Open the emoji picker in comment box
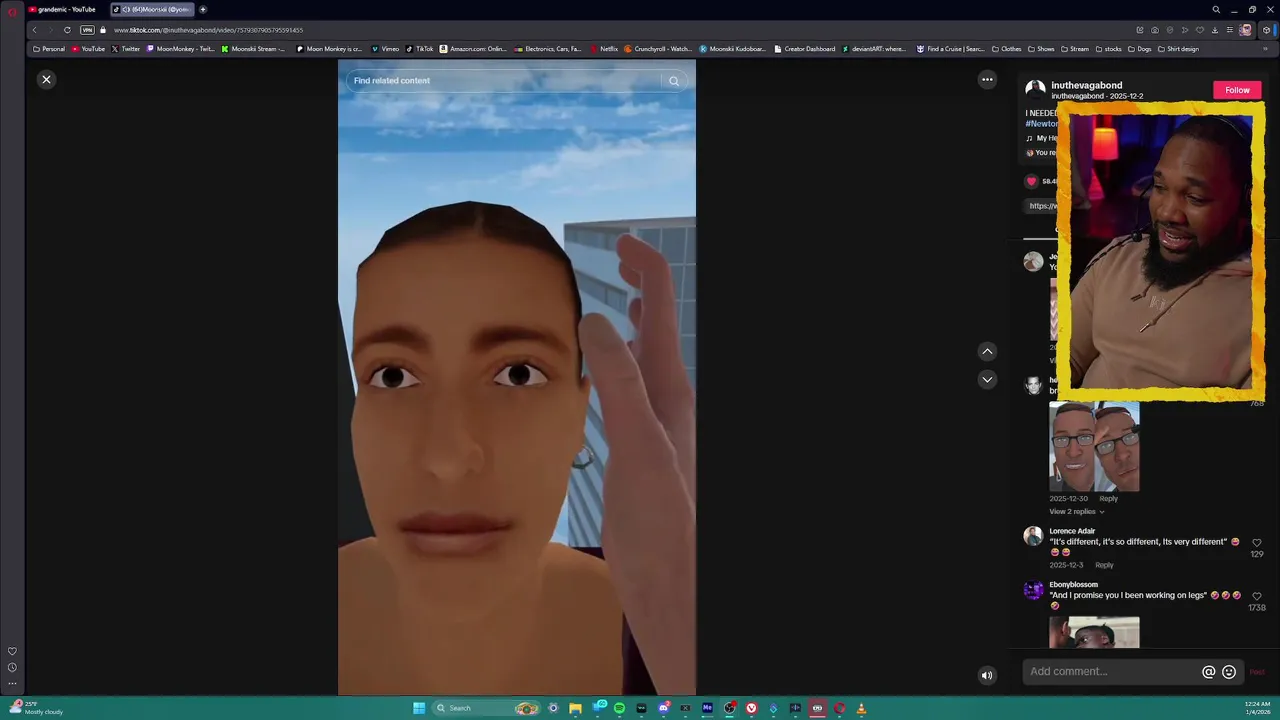This screenshot has width=1280, height=720. point(1229,672)
